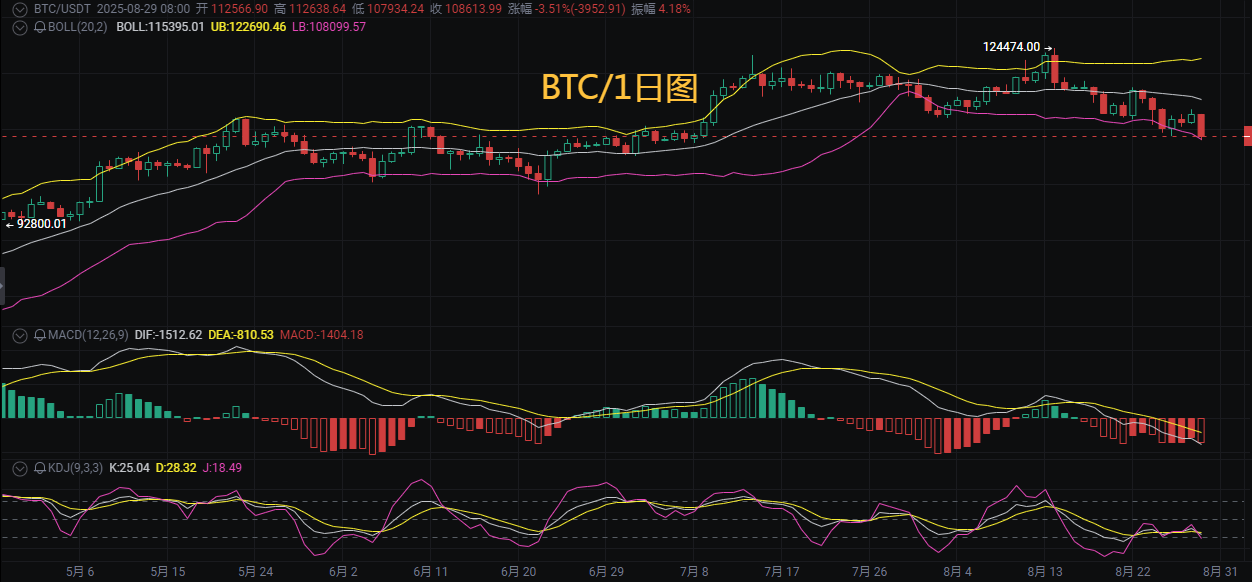Collapse the KDJ indicator chevron
This screenshot has height=582, width=1252.
point(20,467)
